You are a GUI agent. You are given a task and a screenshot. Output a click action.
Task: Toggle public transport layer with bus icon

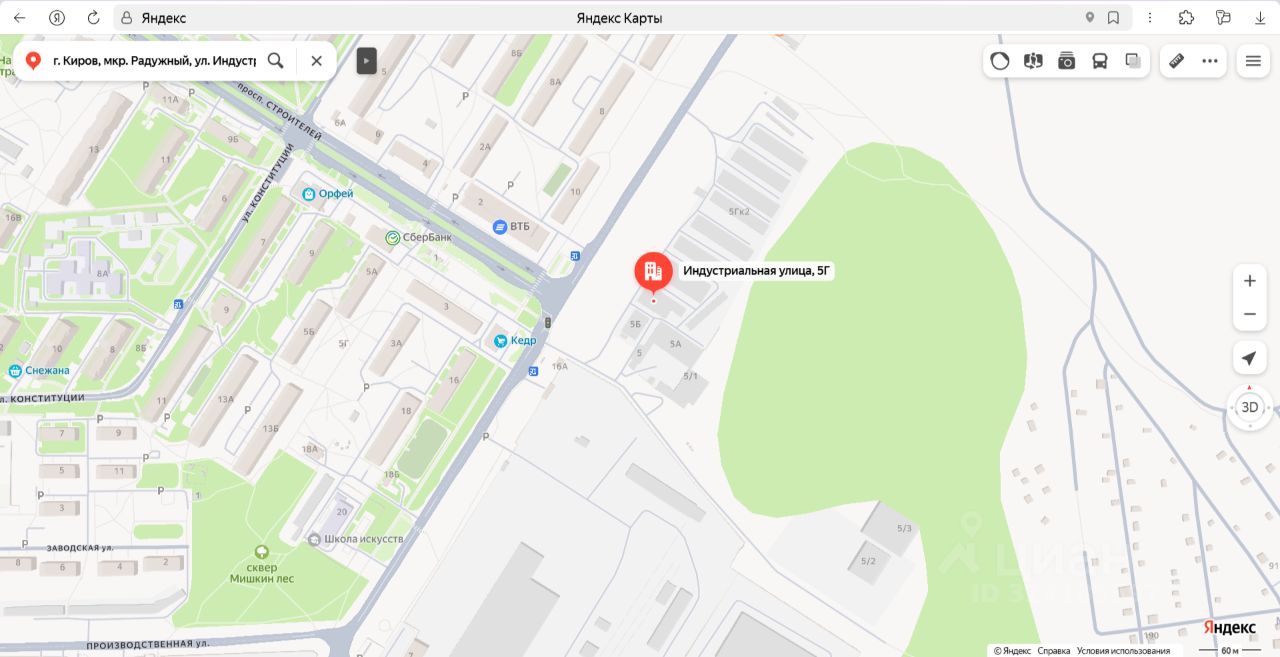click(1100, 61)
